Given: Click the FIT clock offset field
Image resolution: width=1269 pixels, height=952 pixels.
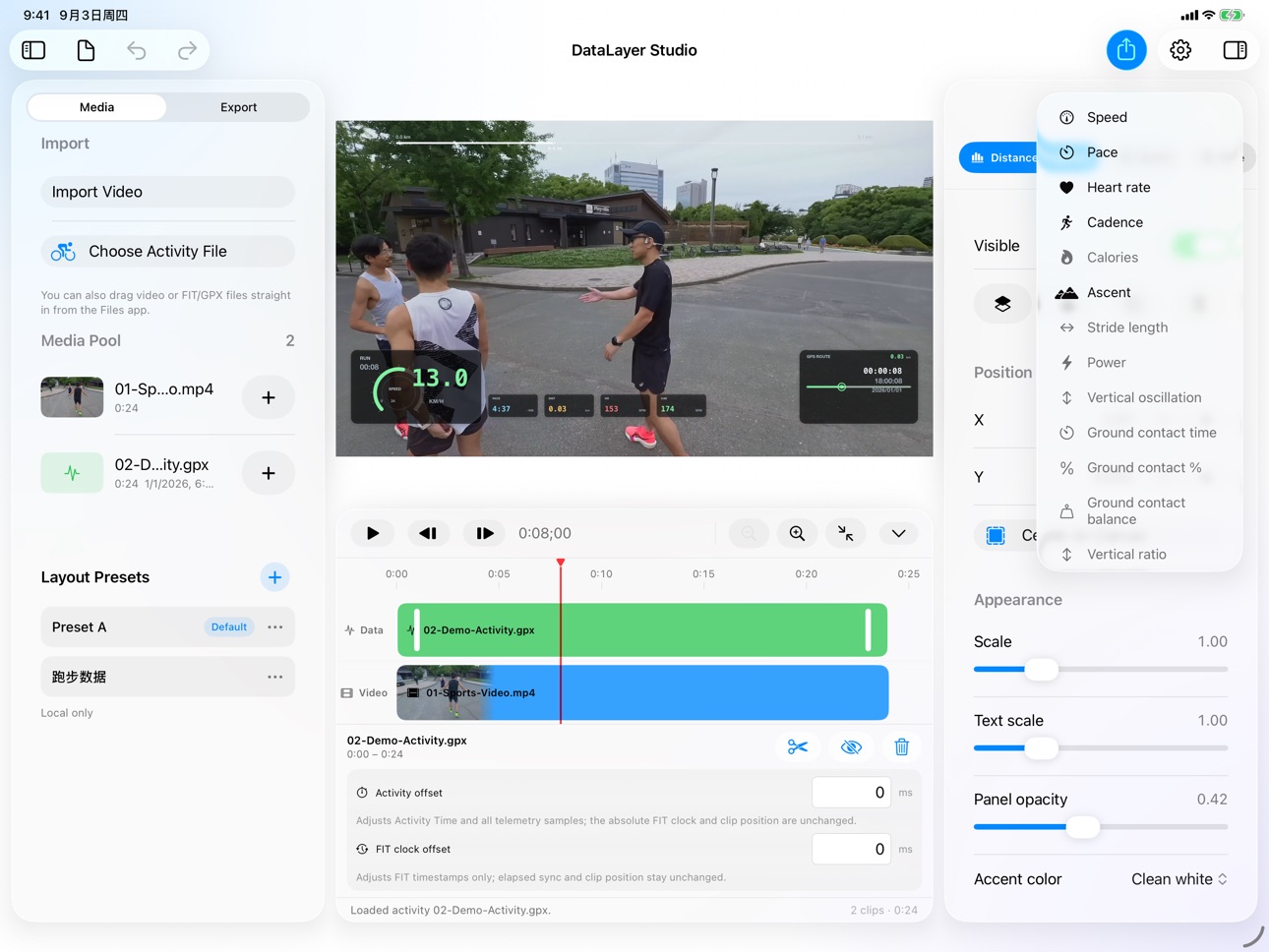Looking at the screenshot, I should [852, 849].
